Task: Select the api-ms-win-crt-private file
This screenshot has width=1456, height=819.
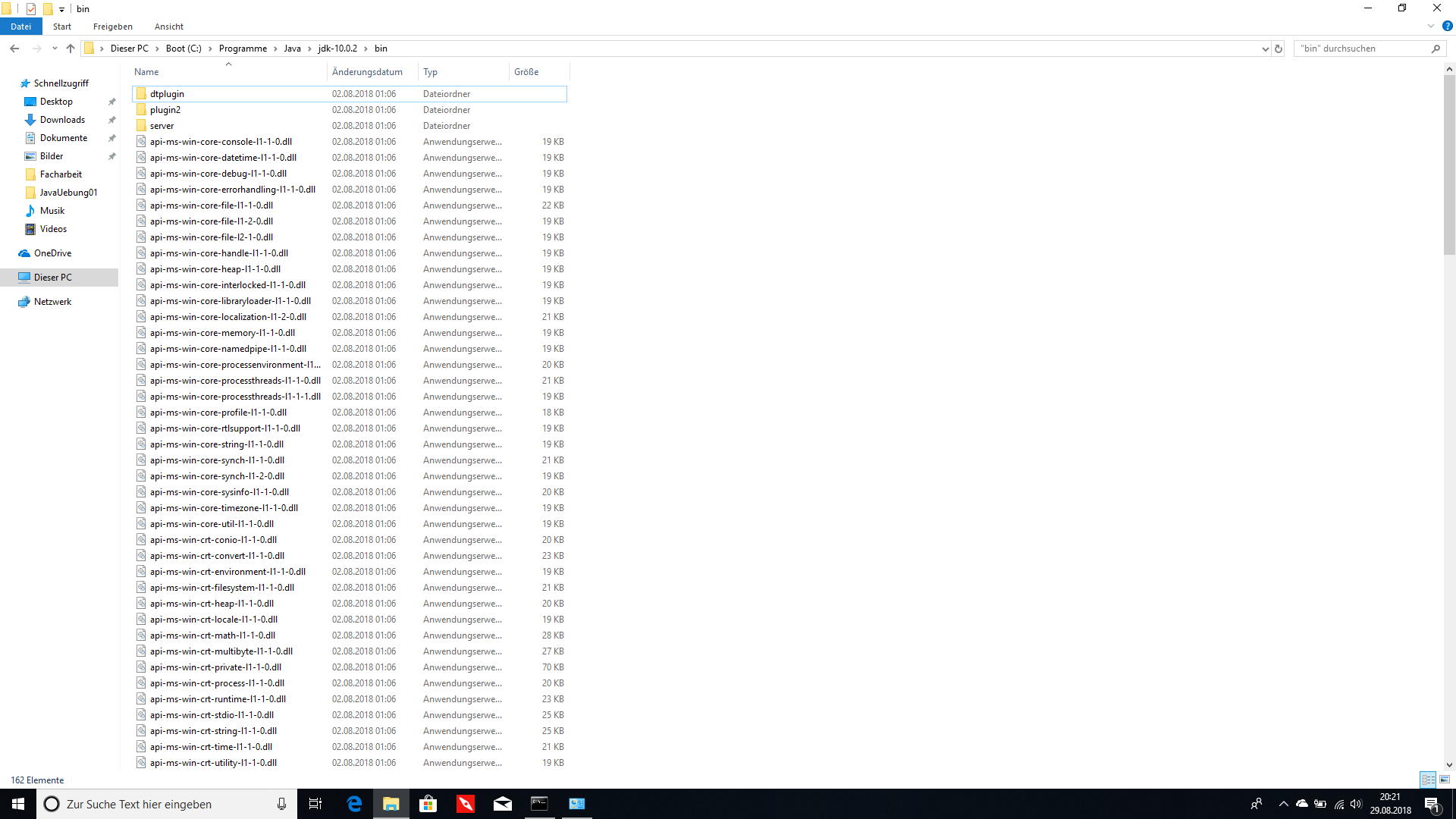Action: click(215, 667)
